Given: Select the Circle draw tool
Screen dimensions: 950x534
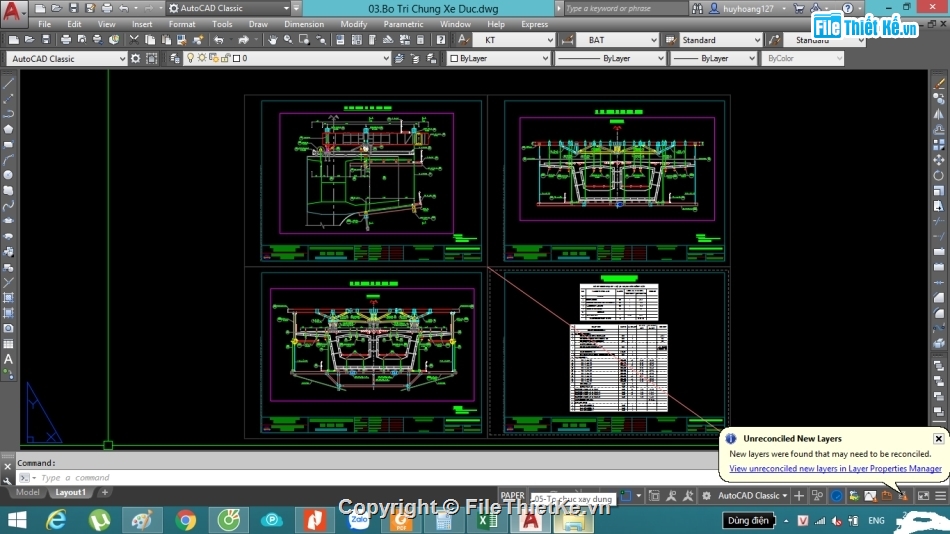Looking at the screenshot, I should tap(8, 175).
